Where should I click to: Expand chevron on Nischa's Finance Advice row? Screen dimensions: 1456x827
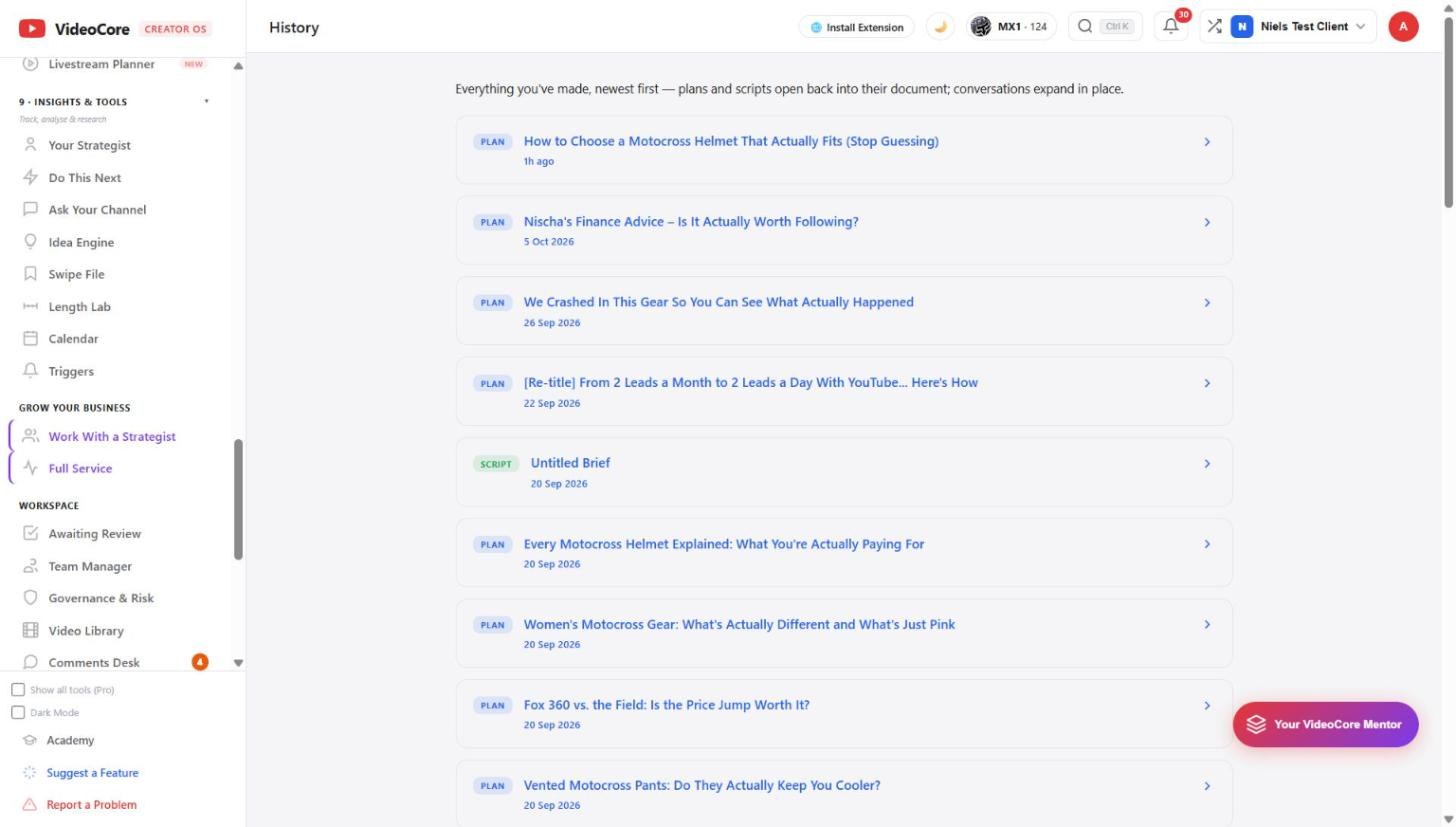click(1207, 222)
